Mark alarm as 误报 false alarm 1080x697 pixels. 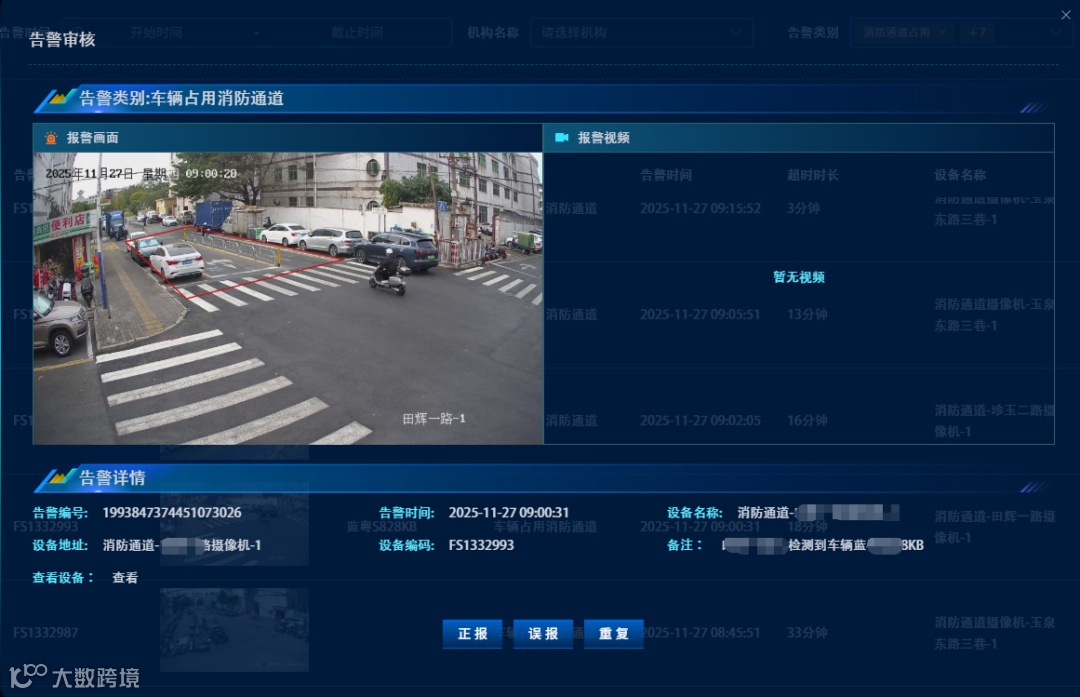[543, 634]
